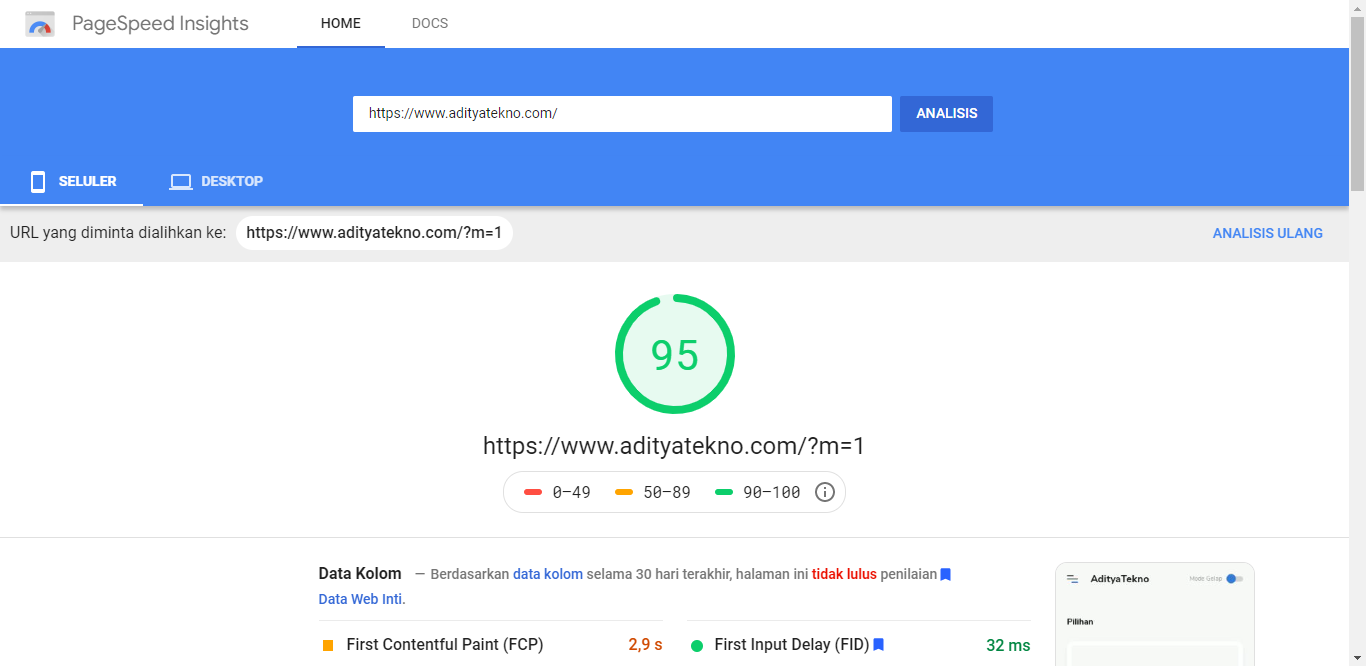This screenshot has height=666, width=1366.
Task: Click the AdityaTekno page preview thumbnail
Action: click(1155, 614)
